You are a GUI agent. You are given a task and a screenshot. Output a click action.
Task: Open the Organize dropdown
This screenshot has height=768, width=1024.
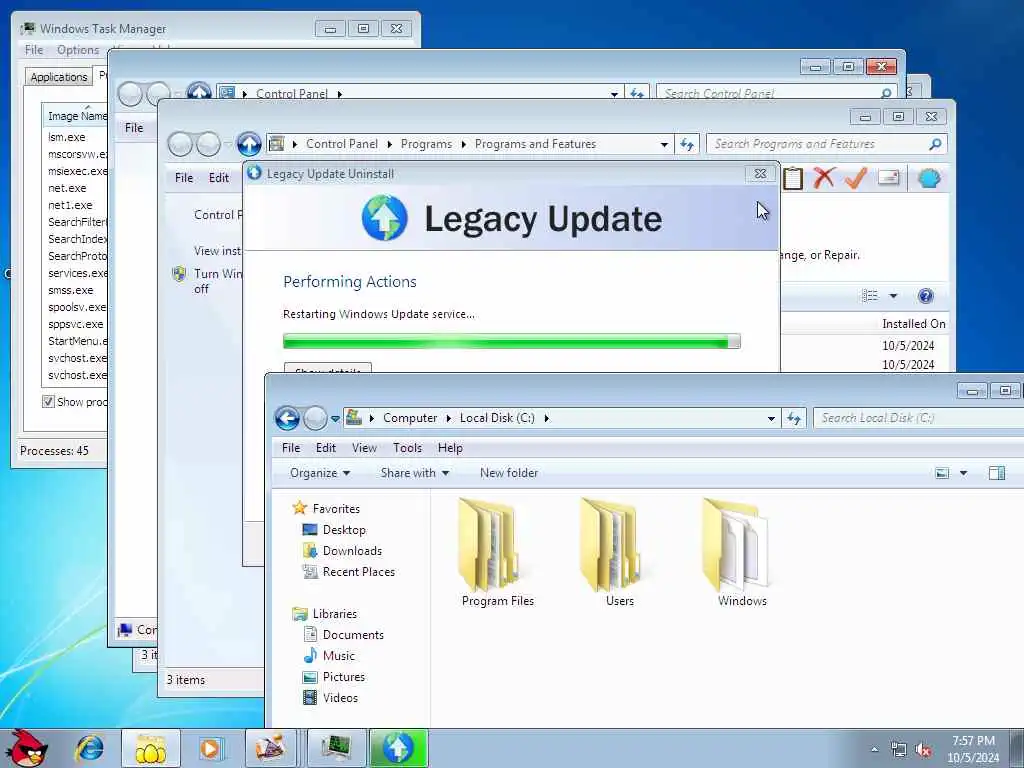[320, 473]
